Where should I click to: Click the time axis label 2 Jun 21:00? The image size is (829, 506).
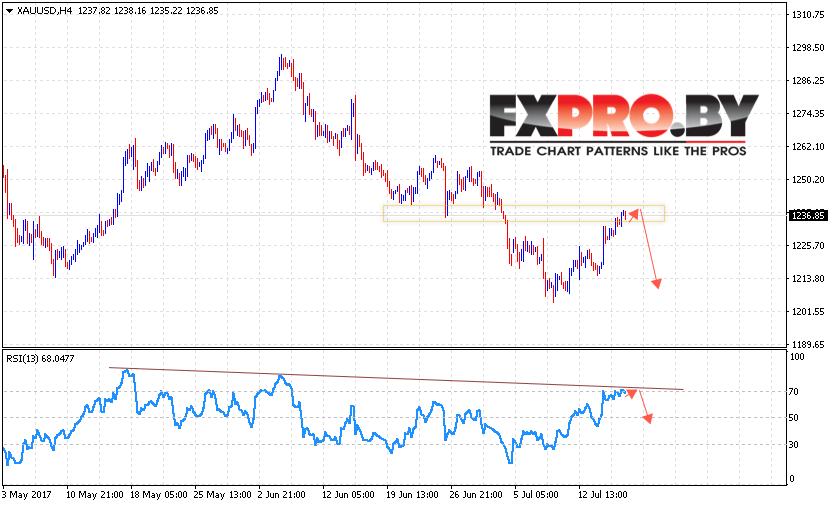pos(281,495)
